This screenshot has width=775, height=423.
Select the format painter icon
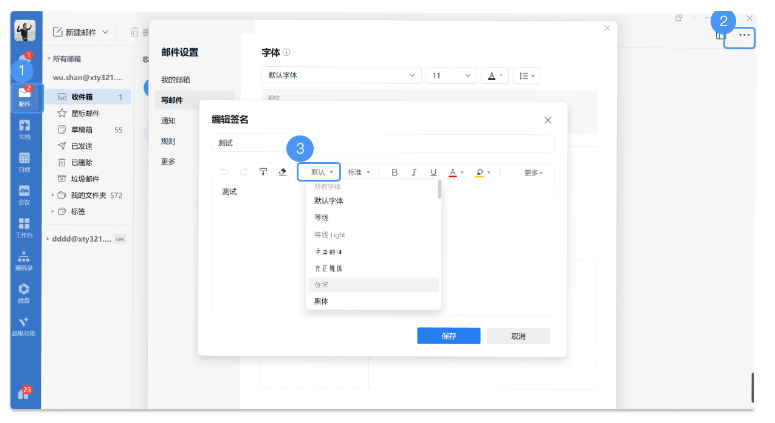[263, 172]
